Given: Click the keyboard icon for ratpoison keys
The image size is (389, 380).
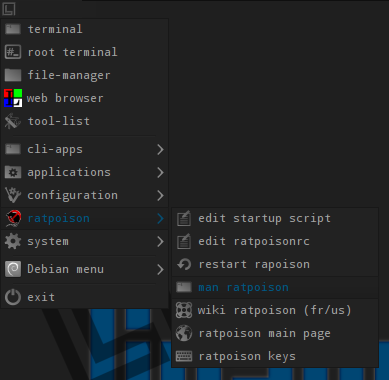Looking at the screenshot, I should pyautogui.click(x=184, y=356).
